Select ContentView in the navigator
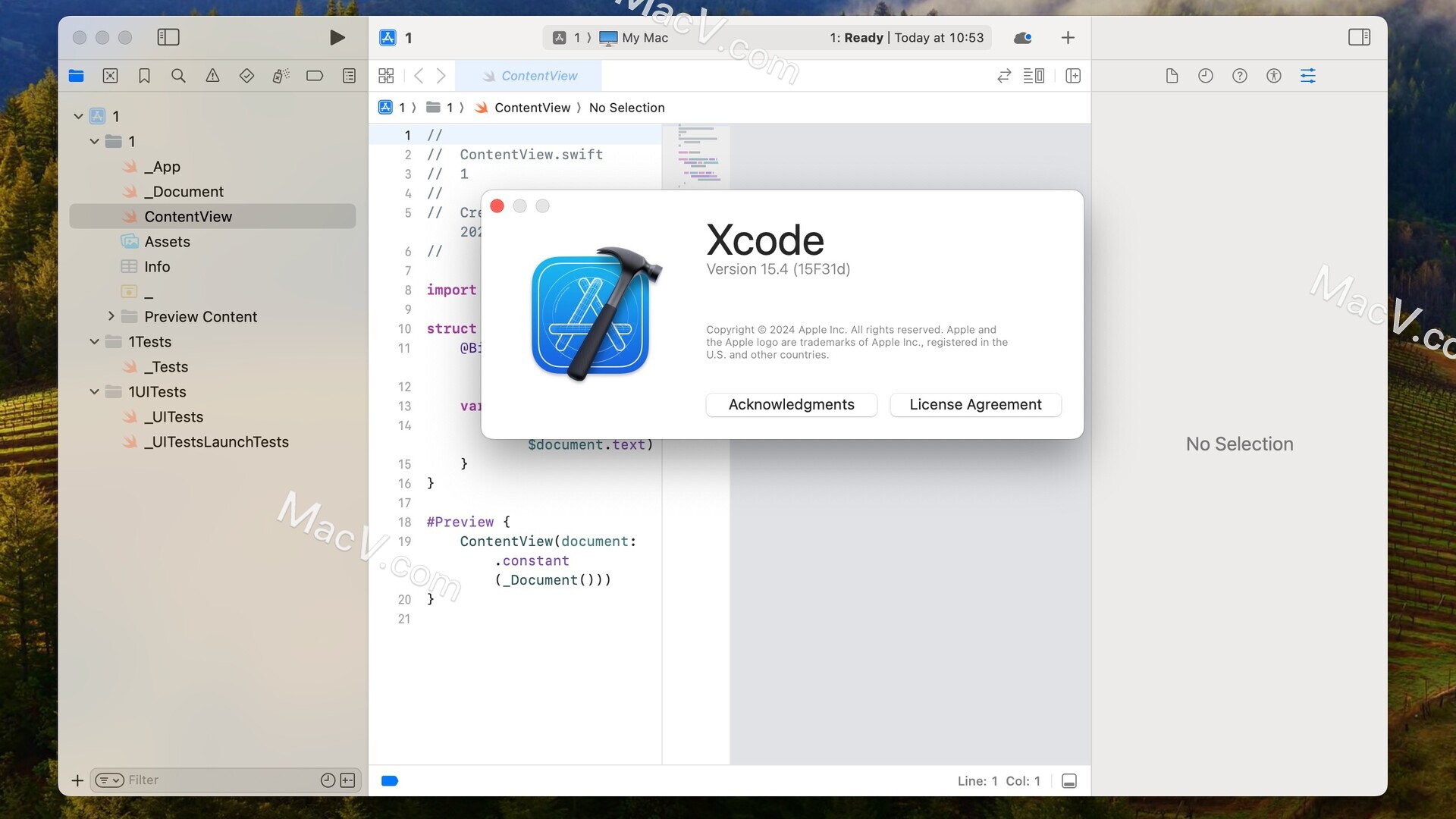This screenshot has height=819, width=1456. pyautogui.click(x=212, y=216)
